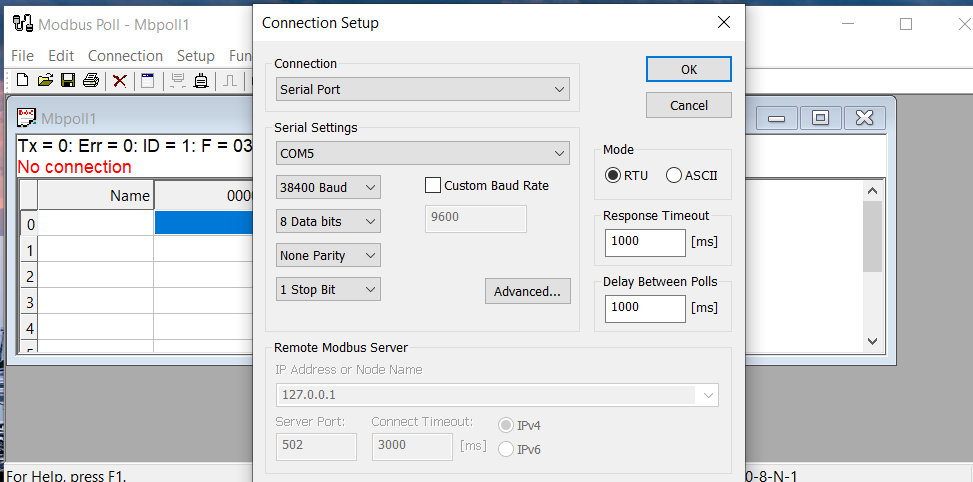Image resolution: width=973 pixels, height=482 pixels.
Task: Click the Open file folder icon
Action: (x=45, y=80)
